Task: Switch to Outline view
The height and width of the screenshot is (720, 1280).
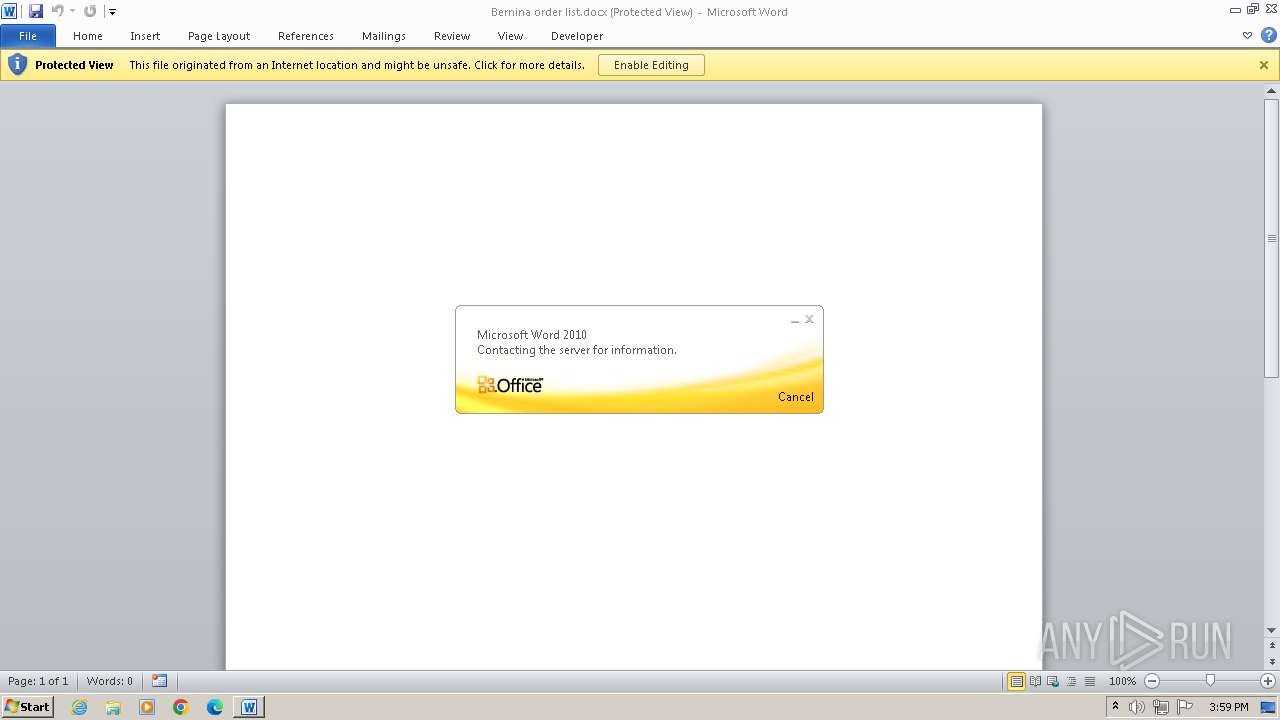Action: click(1071, 681)
